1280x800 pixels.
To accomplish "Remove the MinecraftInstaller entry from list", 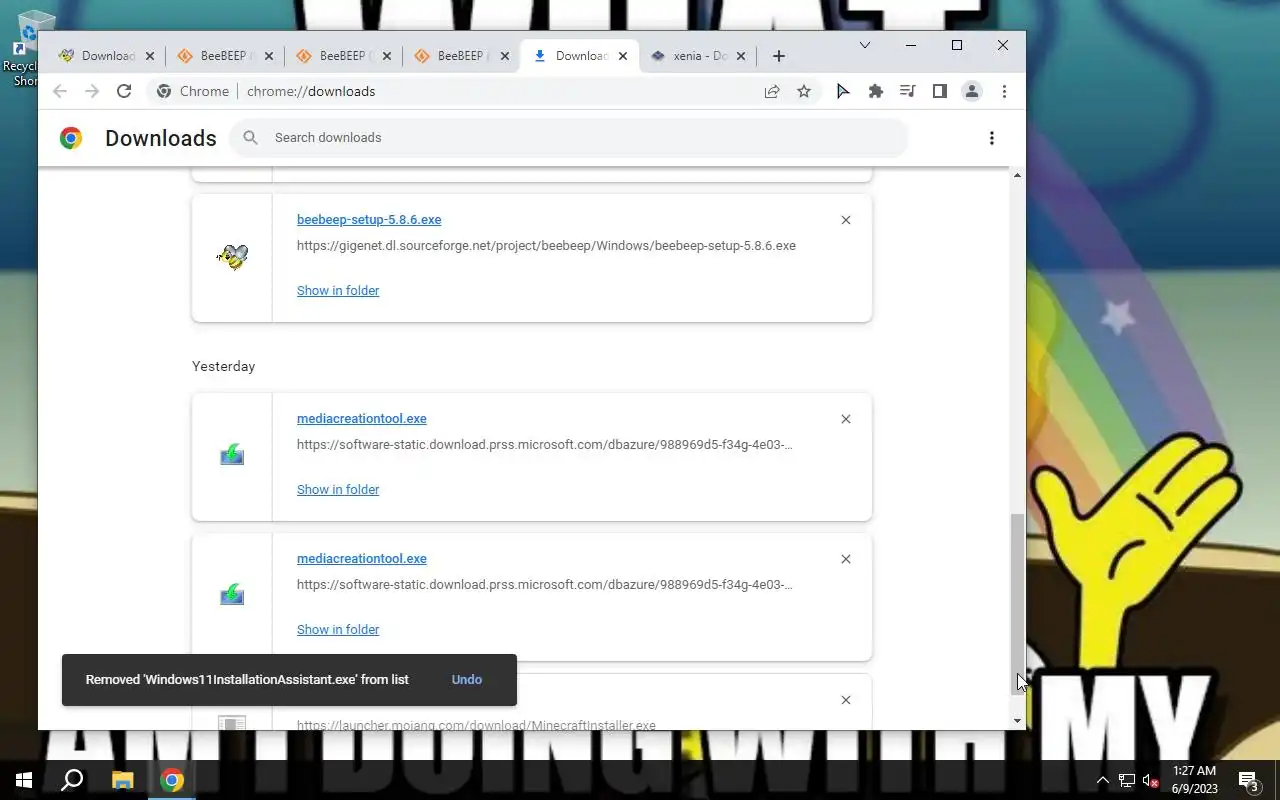I will click(x=846, y=700).
